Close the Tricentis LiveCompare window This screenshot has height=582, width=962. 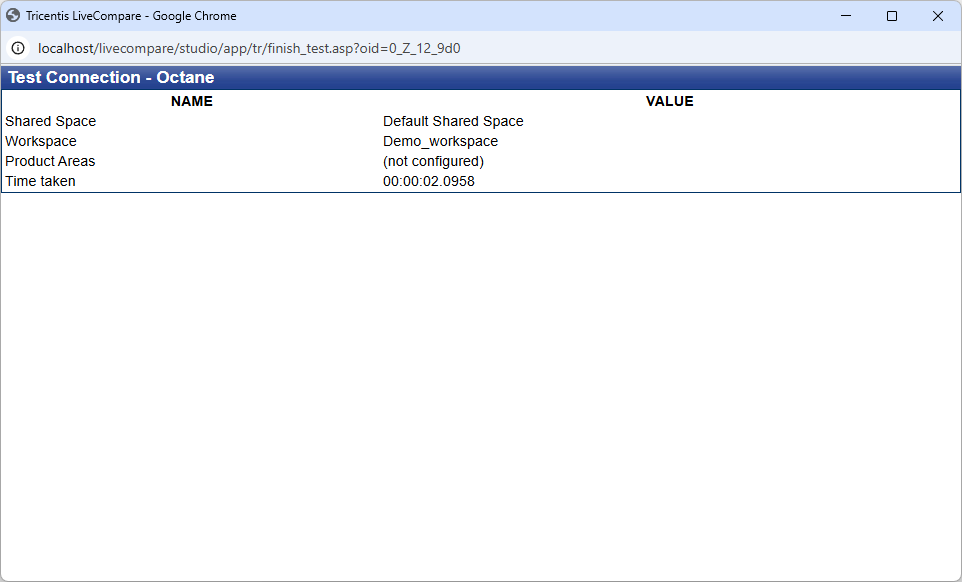tap(938, 16)
